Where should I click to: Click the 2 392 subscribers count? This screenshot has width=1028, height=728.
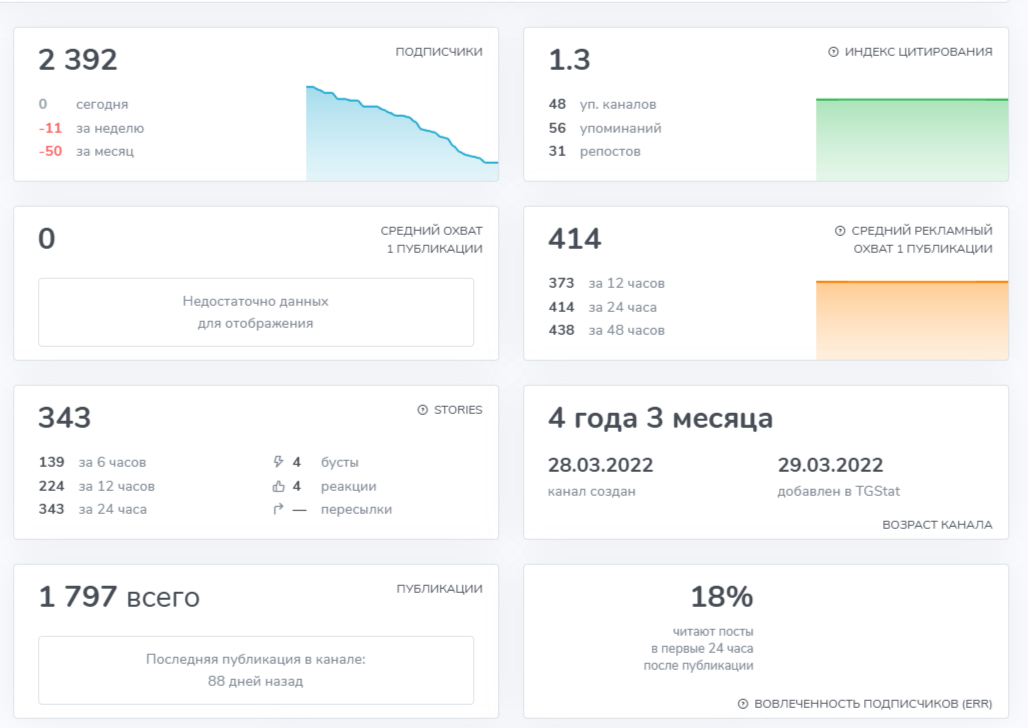tap(78, 60)
